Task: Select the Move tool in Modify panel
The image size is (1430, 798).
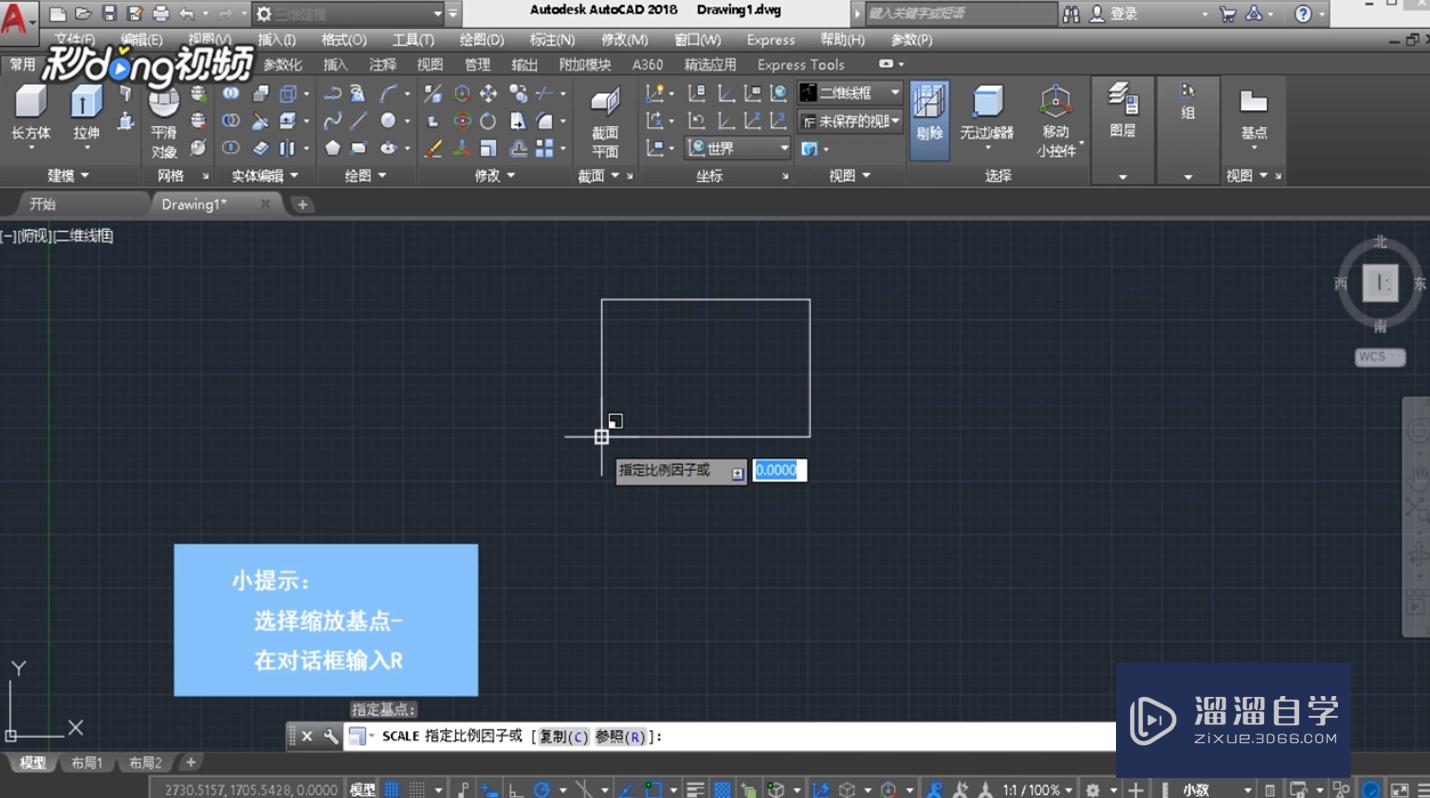Action: coord(488,93)
